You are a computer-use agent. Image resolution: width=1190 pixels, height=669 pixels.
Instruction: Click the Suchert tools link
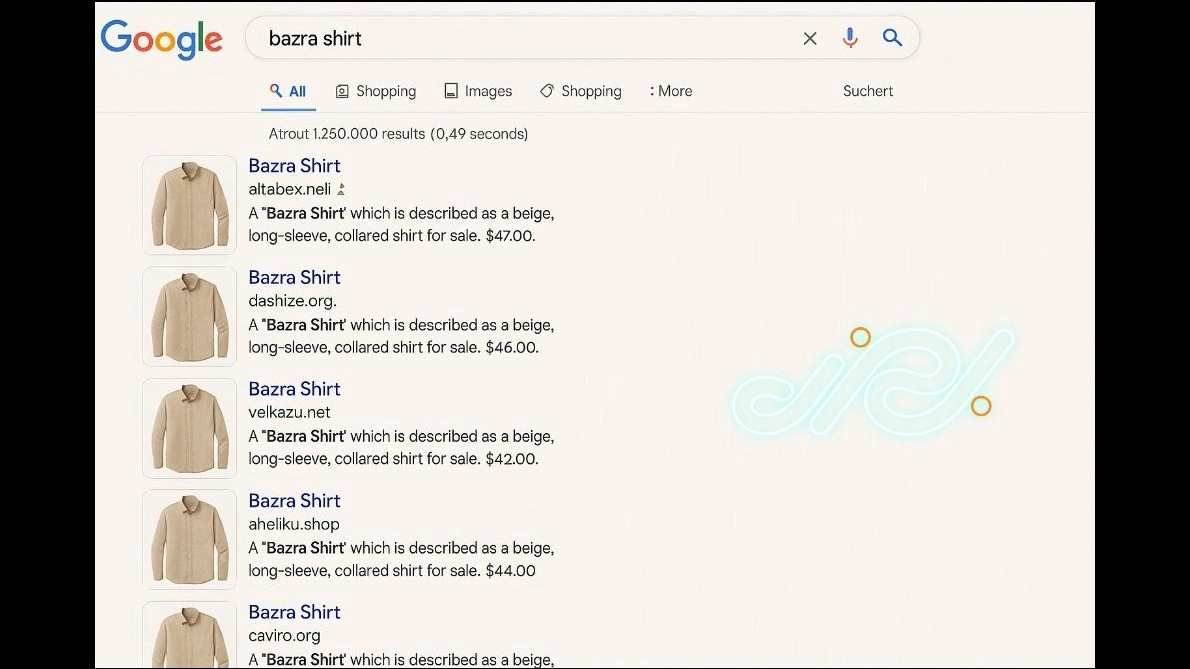tap(867, 91)
